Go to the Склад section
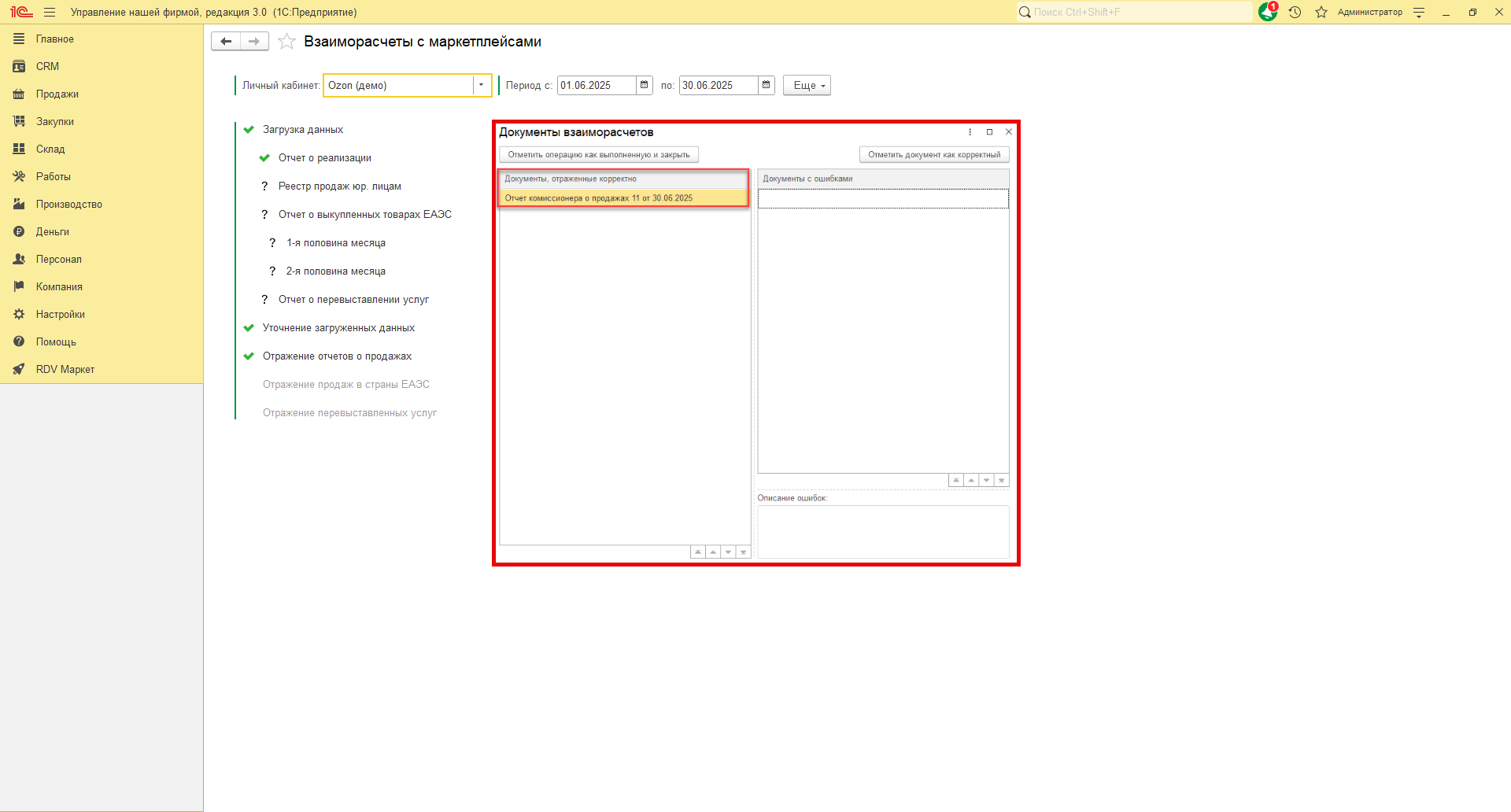The image size is (1511, 812). click(x=50, y=149)
